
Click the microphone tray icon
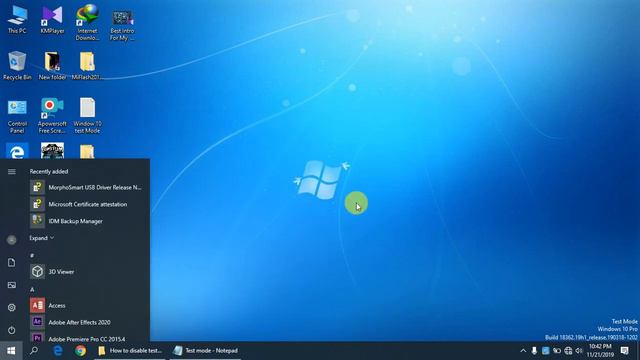click(x=534, y=351)
